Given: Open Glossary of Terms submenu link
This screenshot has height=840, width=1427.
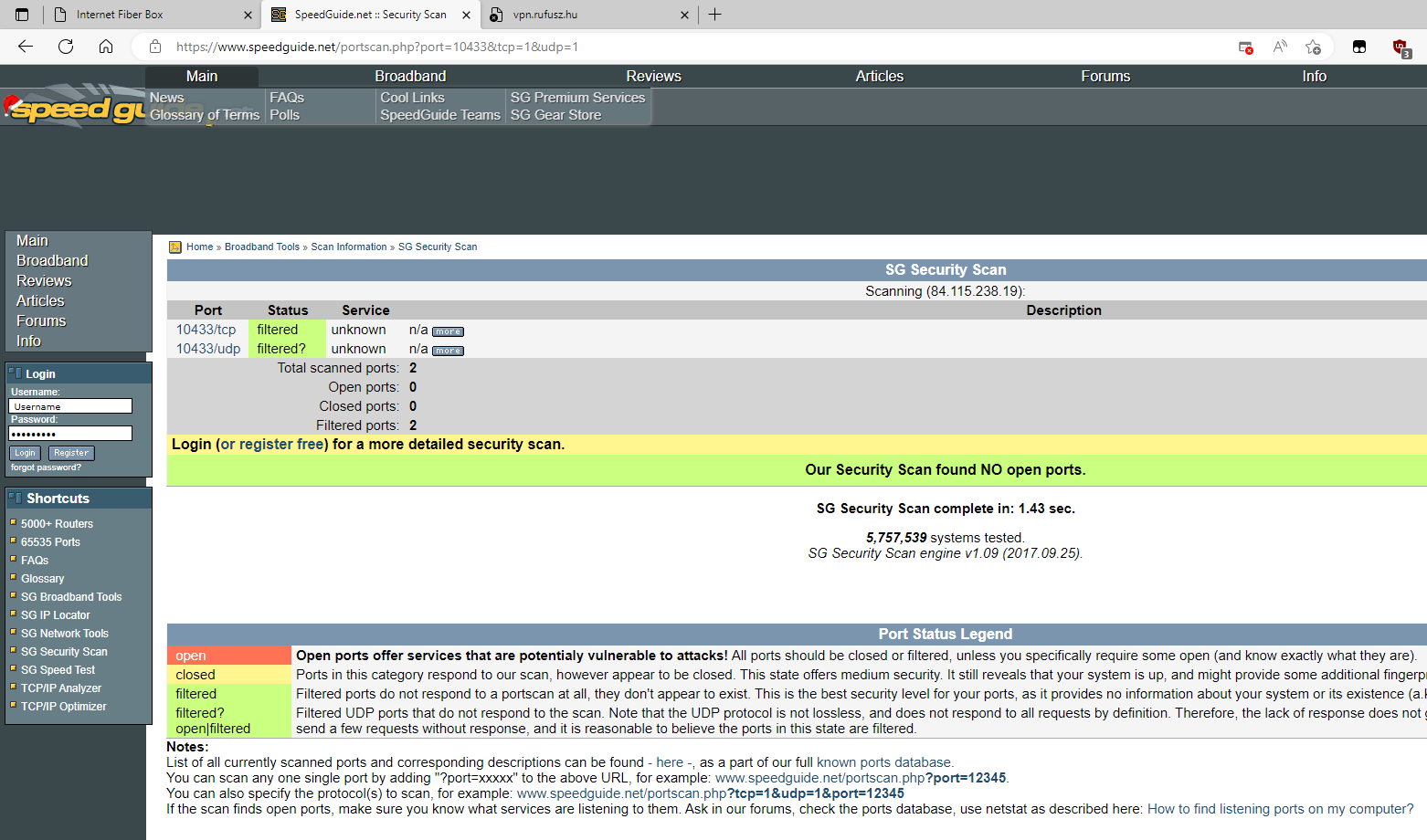Looking at the screenshot, I should 205,115.
